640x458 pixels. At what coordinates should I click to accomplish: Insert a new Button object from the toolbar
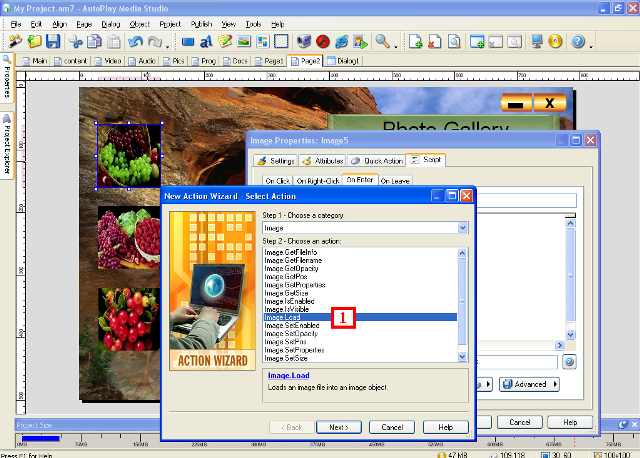pyautogui.click(x=188, y=42)
